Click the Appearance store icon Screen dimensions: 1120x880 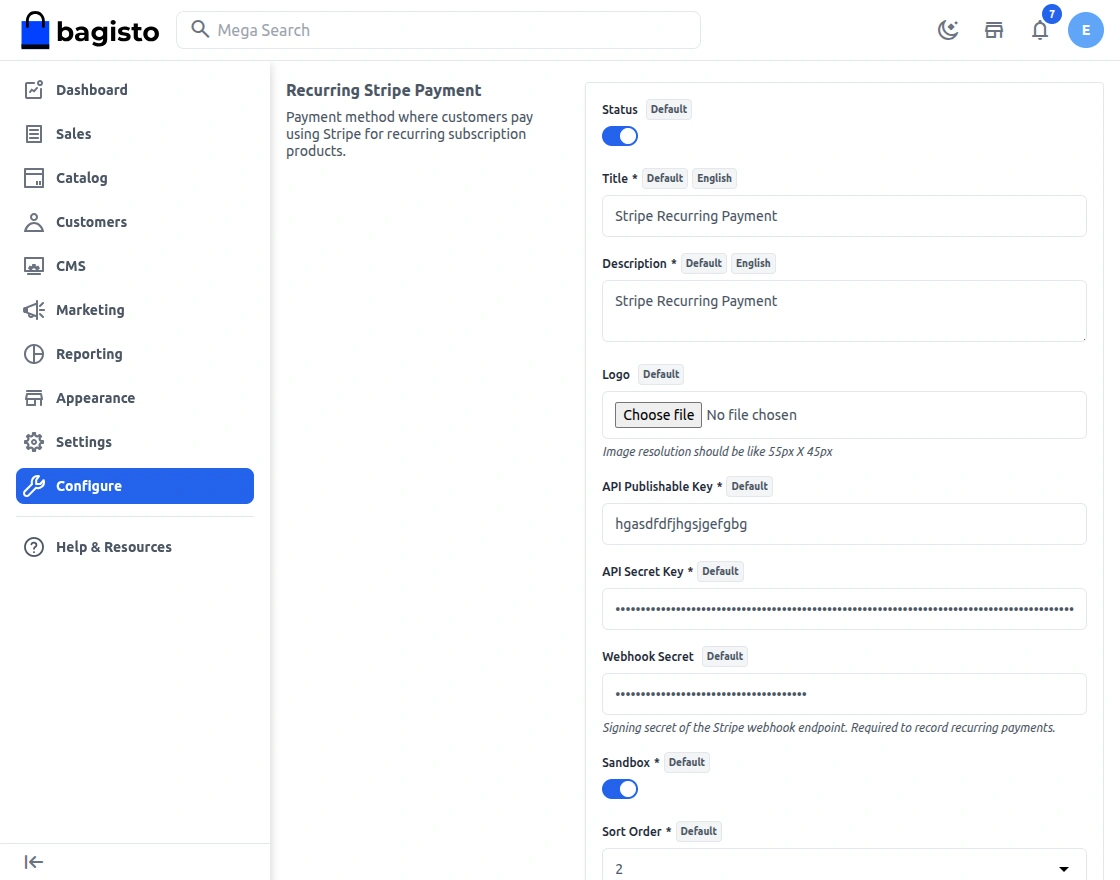pyautogui.click(x=34, y=398)
